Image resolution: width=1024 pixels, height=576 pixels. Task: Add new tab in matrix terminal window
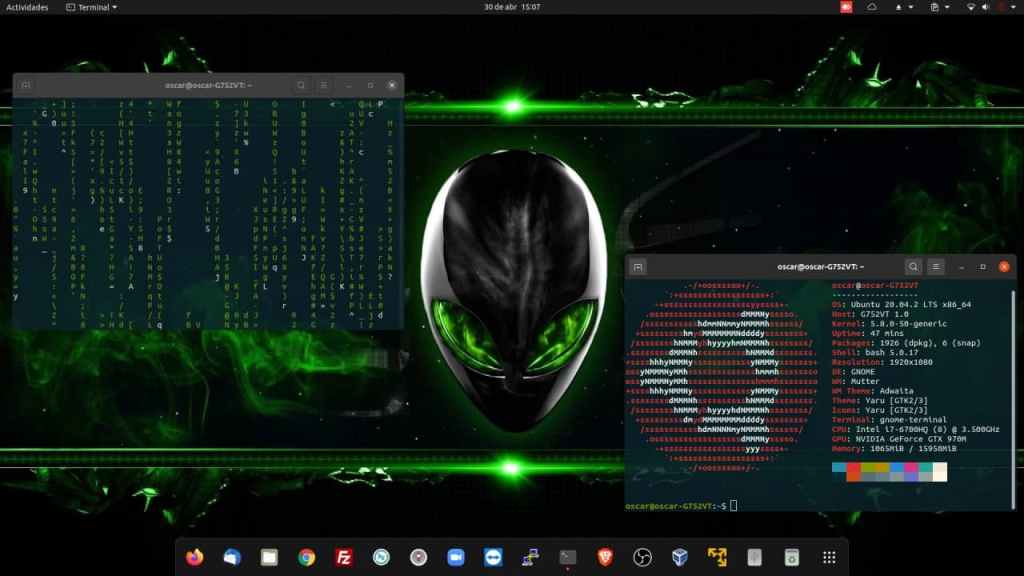(26, 86)
